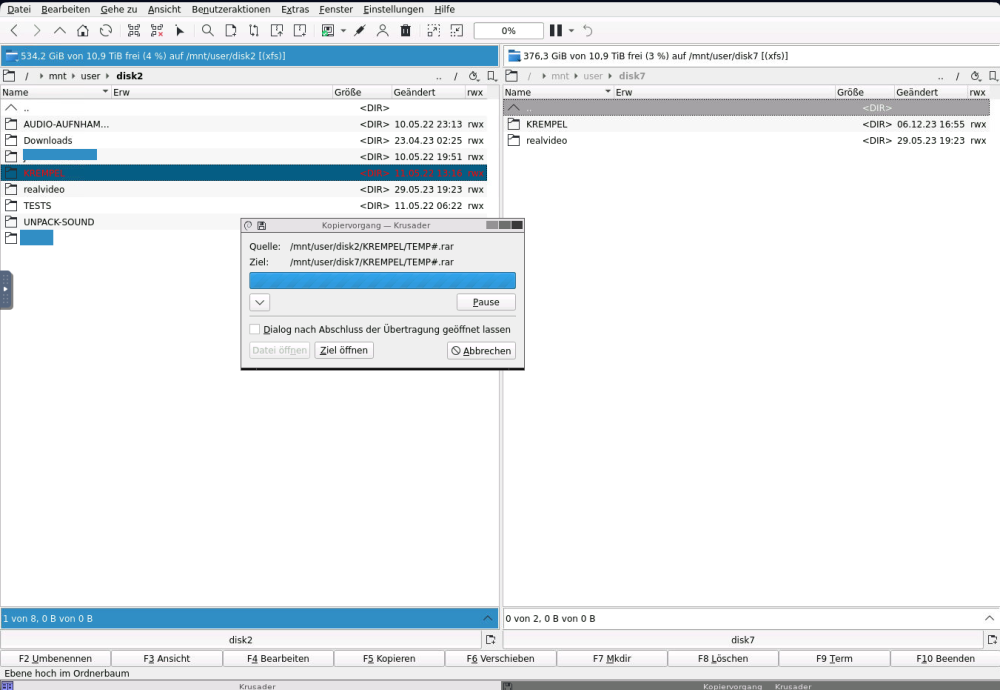Open left panel history clock icon

pos(474,76)
